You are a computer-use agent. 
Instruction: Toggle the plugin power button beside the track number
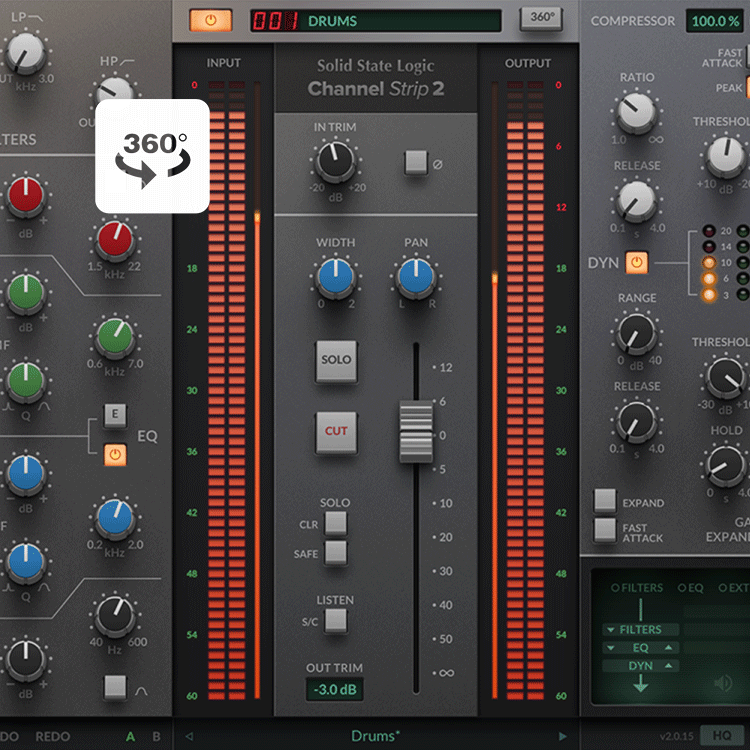210,20
